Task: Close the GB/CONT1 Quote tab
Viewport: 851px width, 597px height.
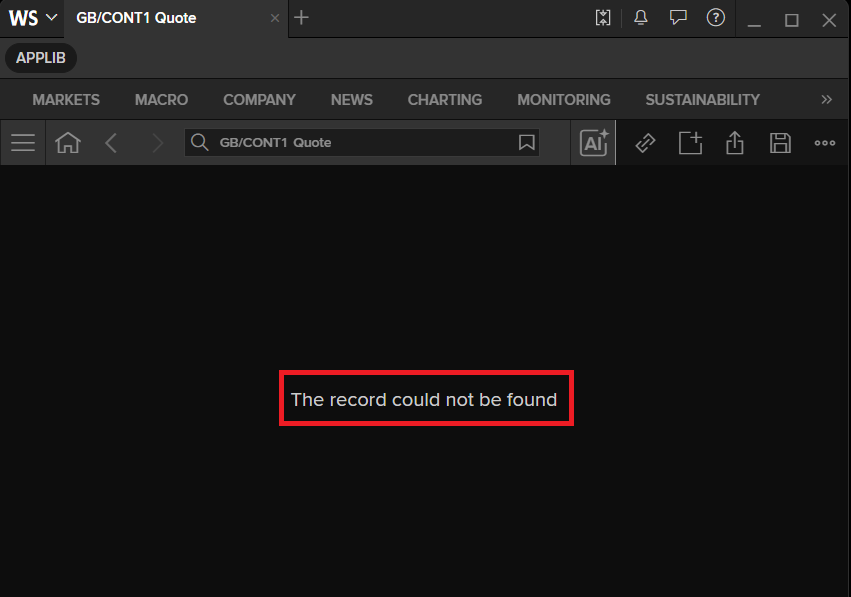Action: click(275, 18)
